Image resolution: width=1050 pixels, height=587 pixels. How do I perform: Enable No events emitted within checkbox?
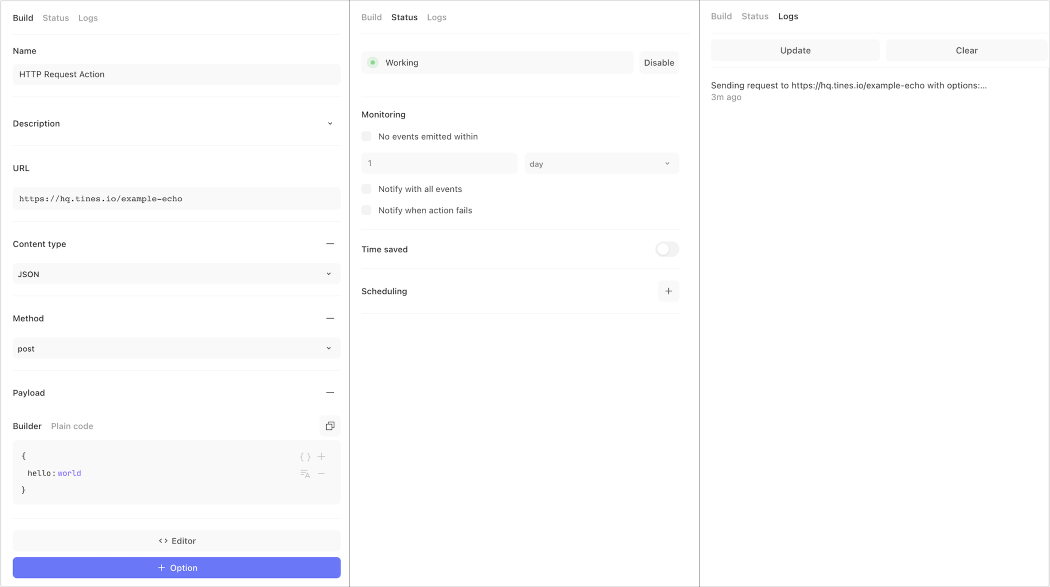pyautogui.click(x=366, y=137)
